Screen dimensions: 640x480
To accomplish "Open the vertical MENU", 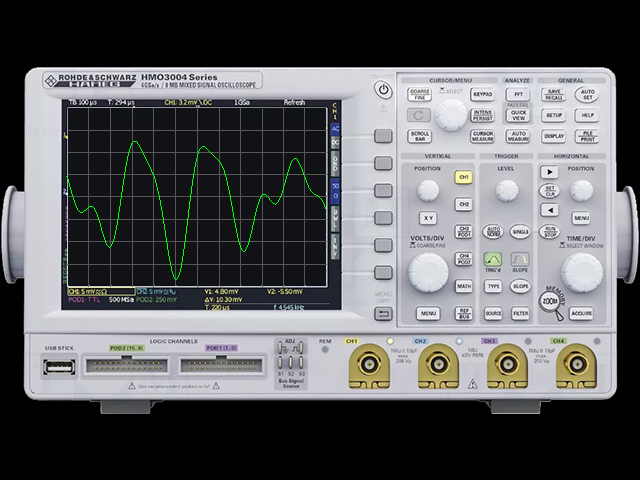I will (428, 313).
